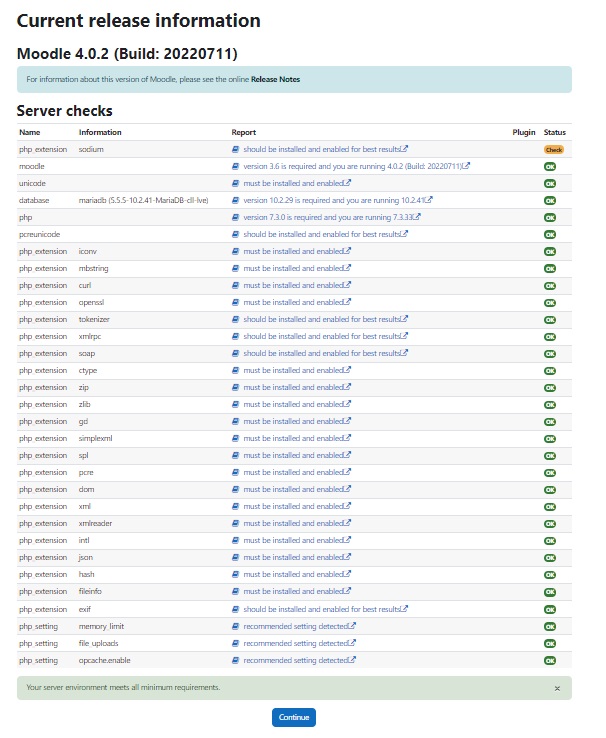Image resolution: width=606 pixels, height=738 pixels.
Task: Click the book icon in the openssl row
Action: click(235, 302)
